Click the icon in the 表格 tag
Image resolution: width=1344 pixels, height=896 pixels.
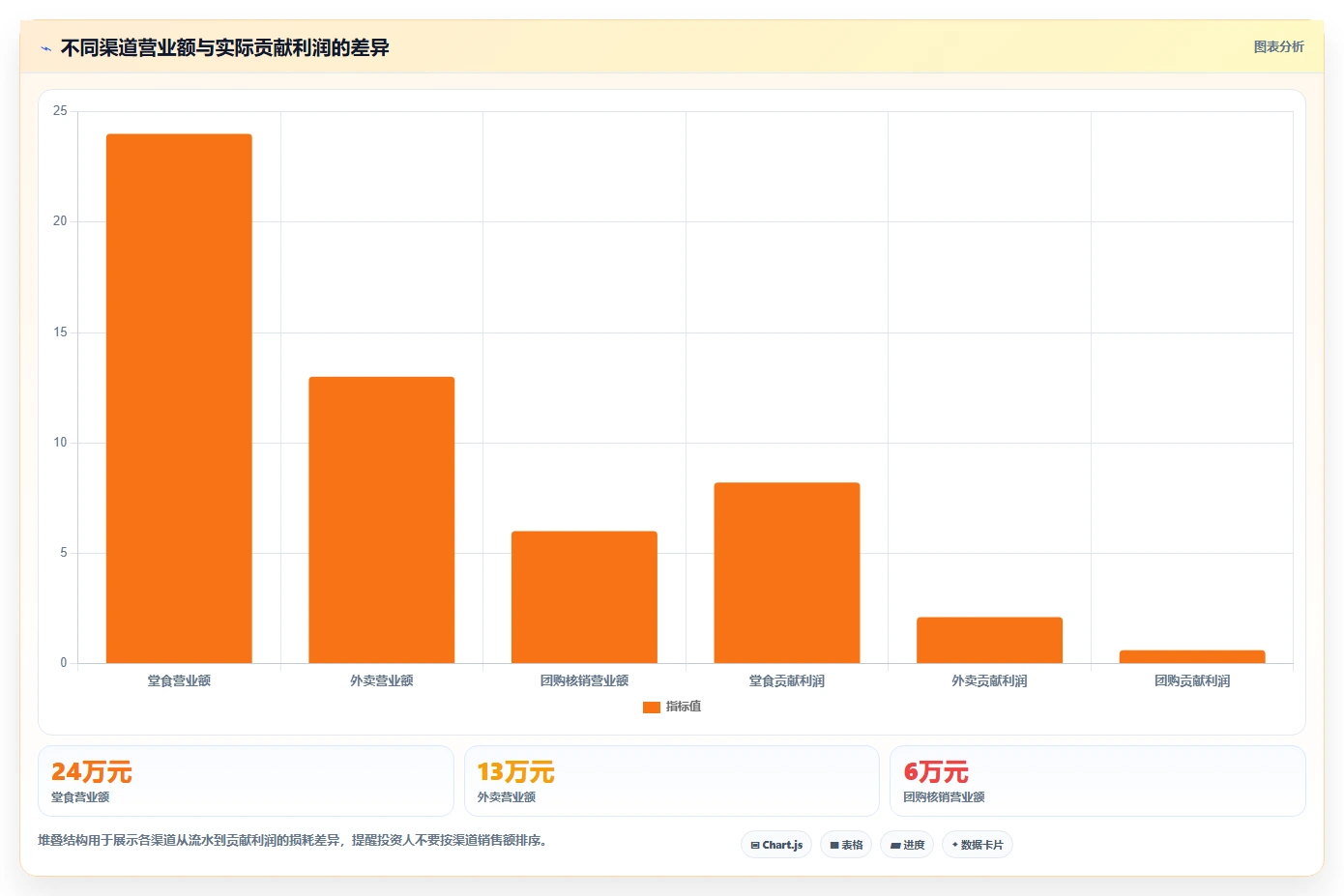point(834,846)
